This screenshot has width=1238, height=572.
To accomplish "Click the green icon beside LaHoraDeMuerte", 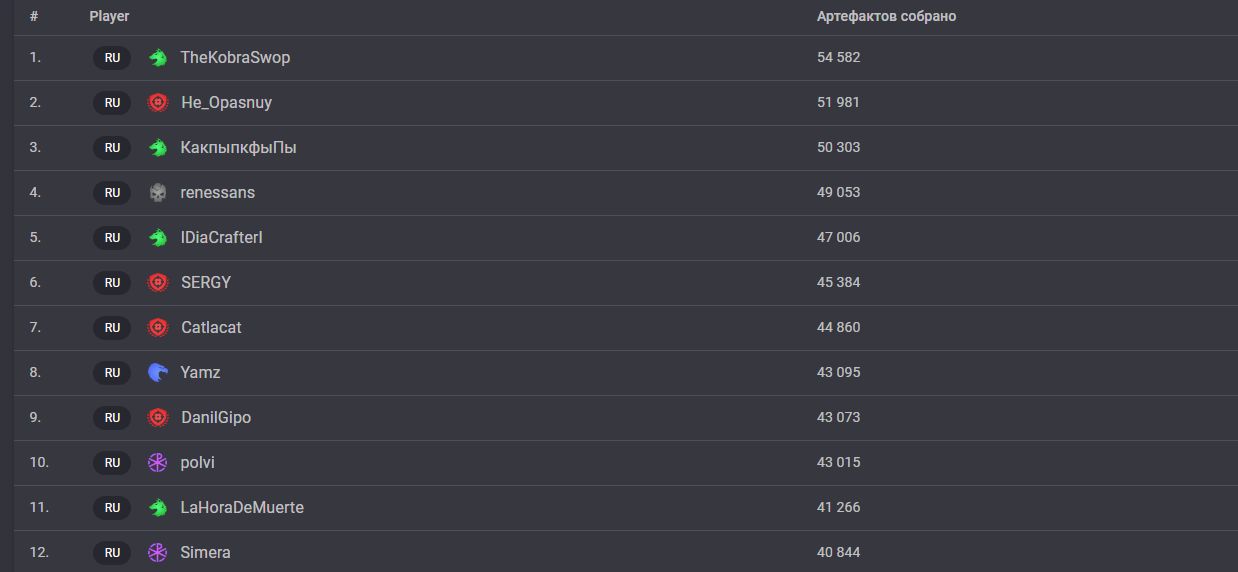I will 157,508.
